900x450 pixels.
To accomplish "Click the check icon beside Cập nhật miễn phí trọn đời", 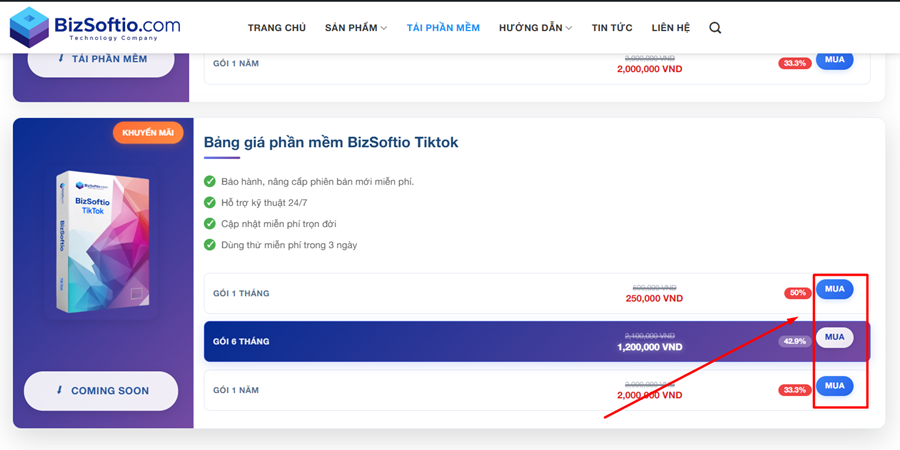I will click(x=210, y=224).
